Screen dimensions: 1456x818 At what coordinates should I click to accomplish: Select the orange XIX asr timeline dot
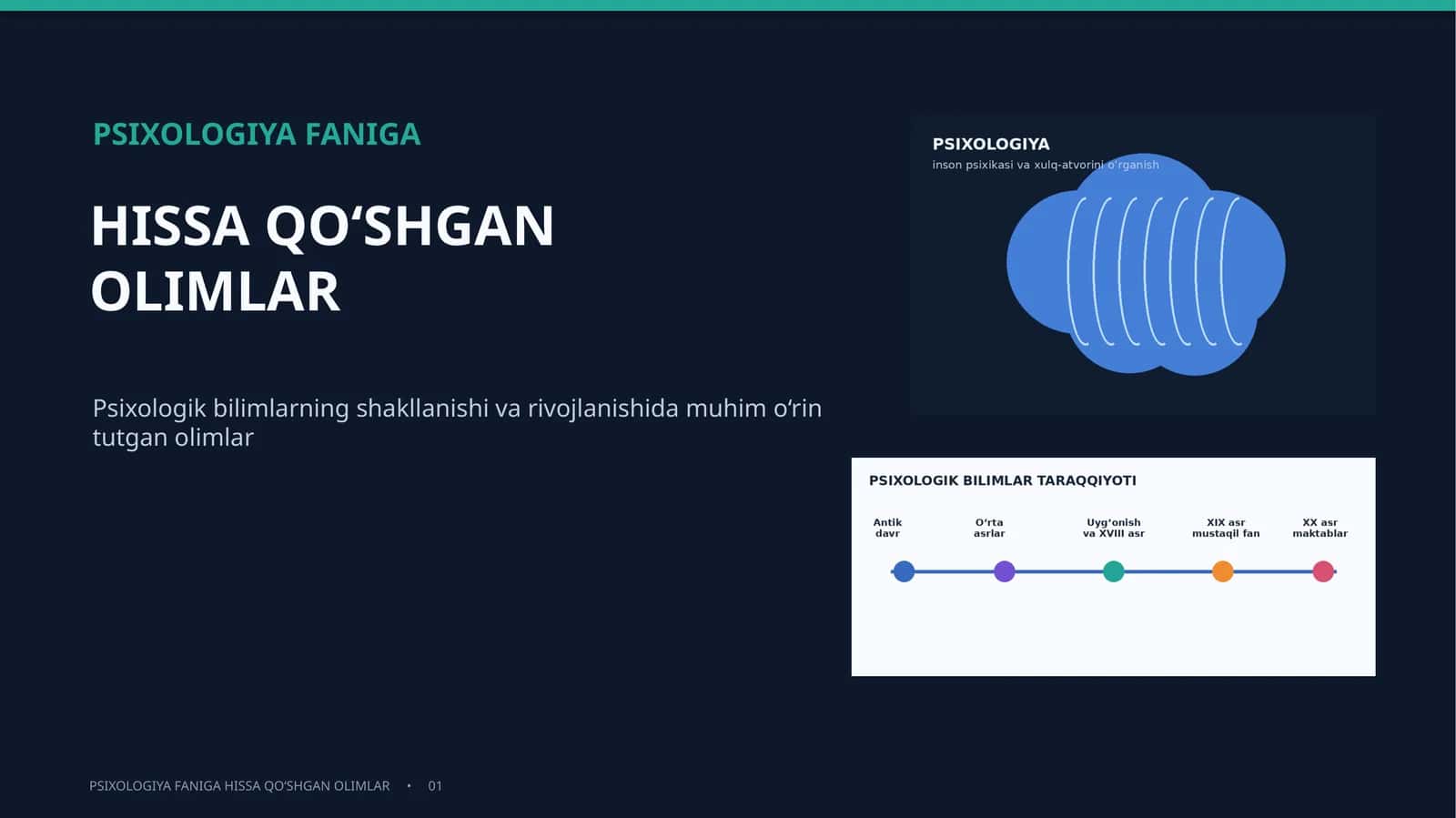coord(1223,571)
